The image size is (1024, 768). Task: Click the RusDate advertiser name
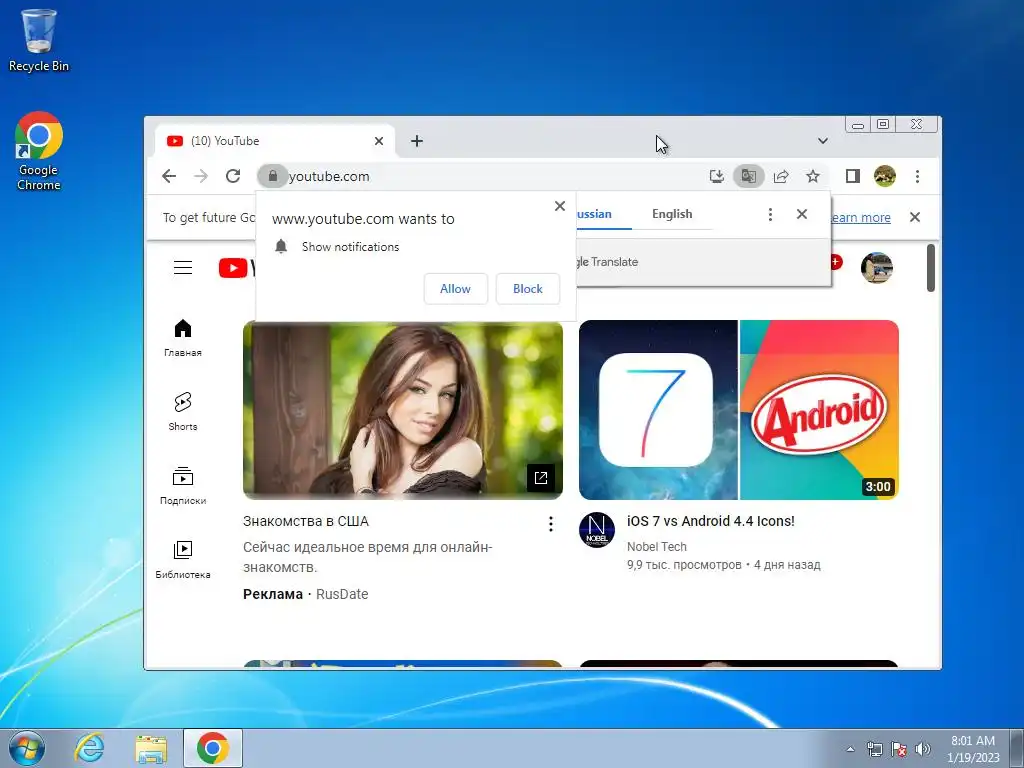(342, 594)
